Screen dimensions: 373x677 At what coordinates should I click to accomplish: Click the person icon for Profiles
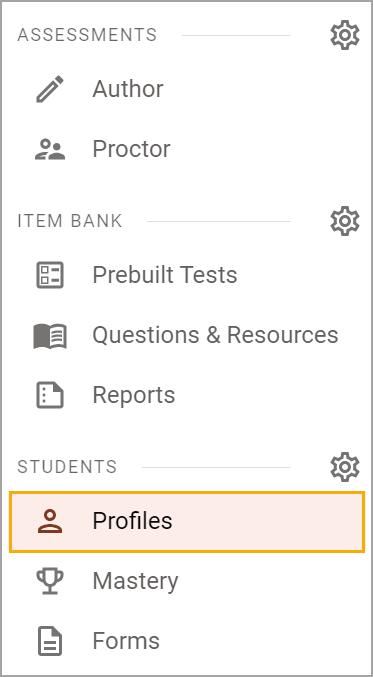50,521
